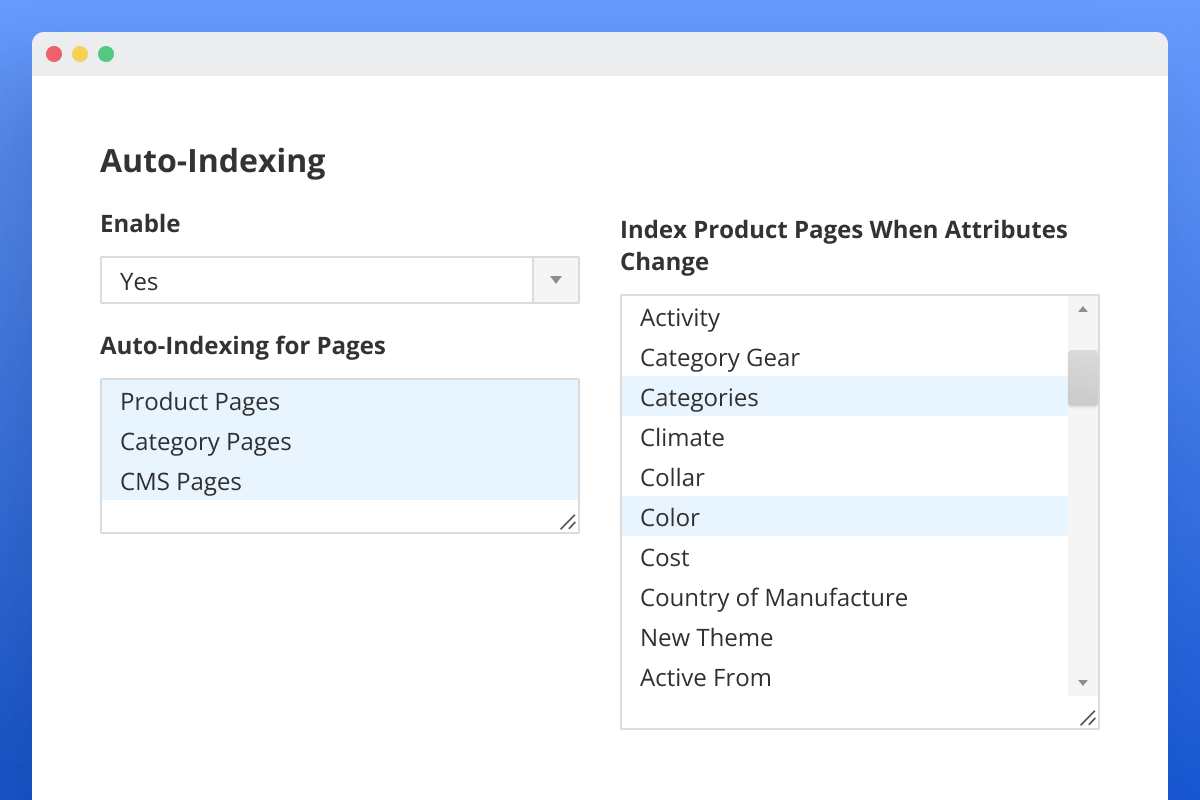
Task: Select the Active From attribute
Action: (x=705, y=677)
